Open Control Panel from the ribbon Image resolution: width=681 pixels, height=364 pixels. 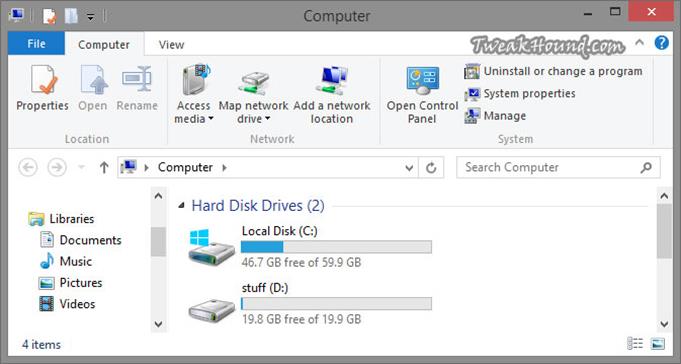422,94
